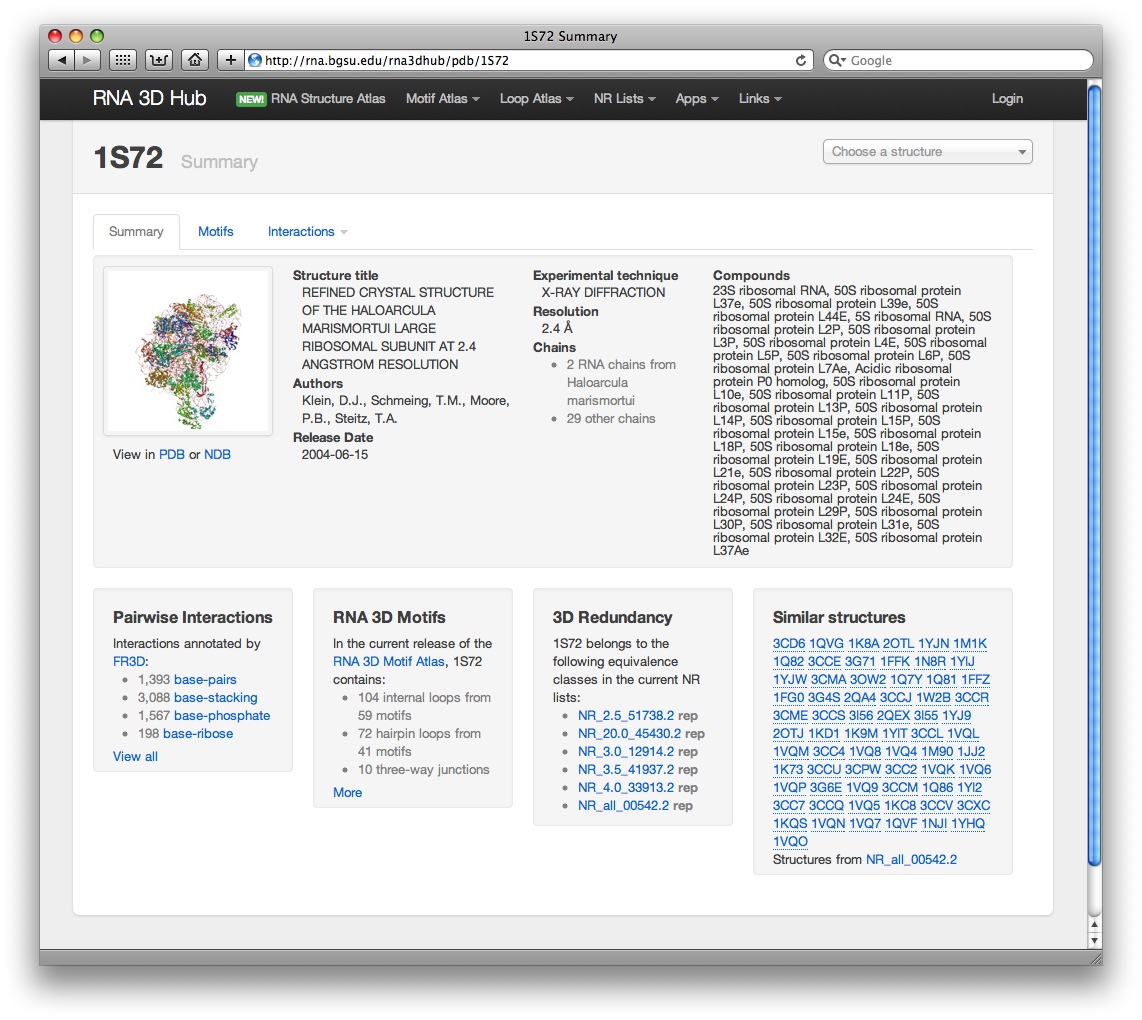Expand the Motif Atlas menu
1142x1020 pixels.
(442, 99)
